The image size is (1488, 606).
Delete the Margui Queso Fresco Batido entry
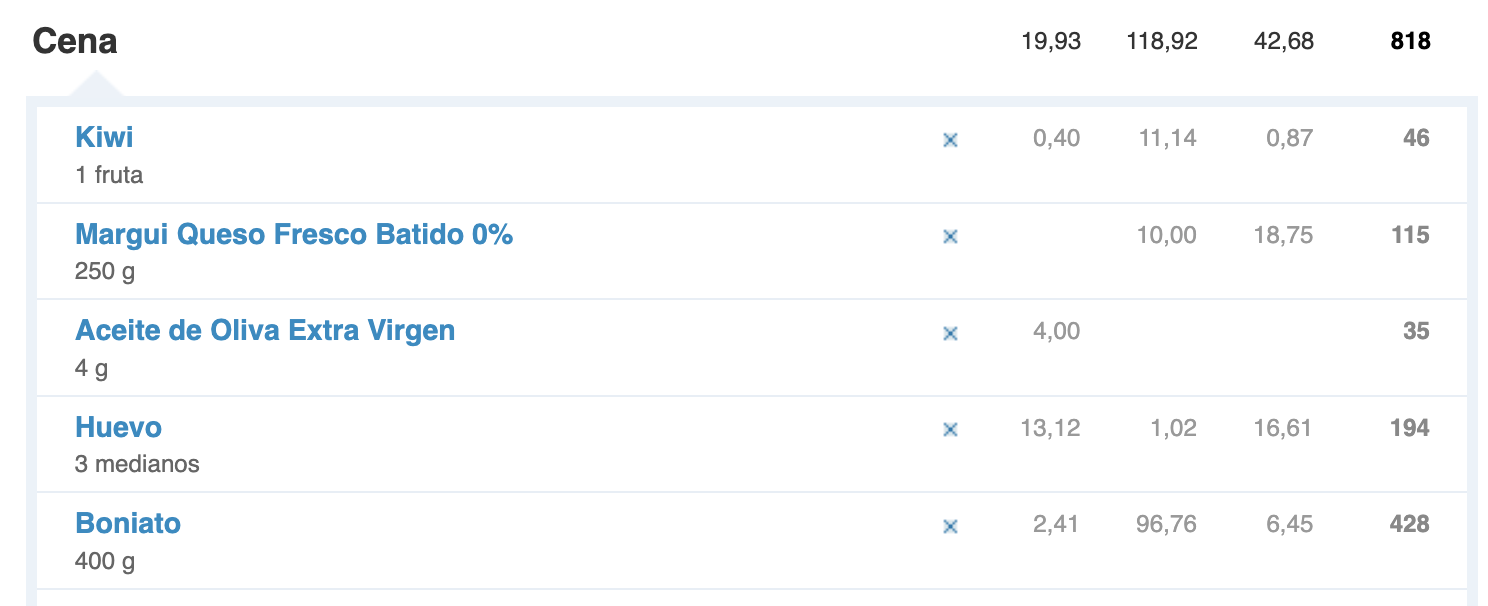click(x=950, y=237)
